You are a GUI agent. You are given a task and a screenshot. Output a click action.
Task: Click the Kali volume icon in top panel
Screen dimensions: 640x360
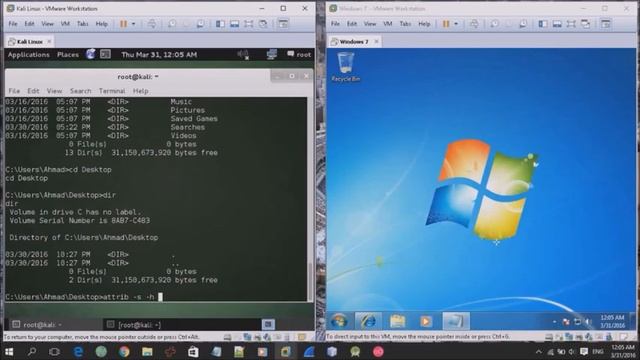click(243, 54)
